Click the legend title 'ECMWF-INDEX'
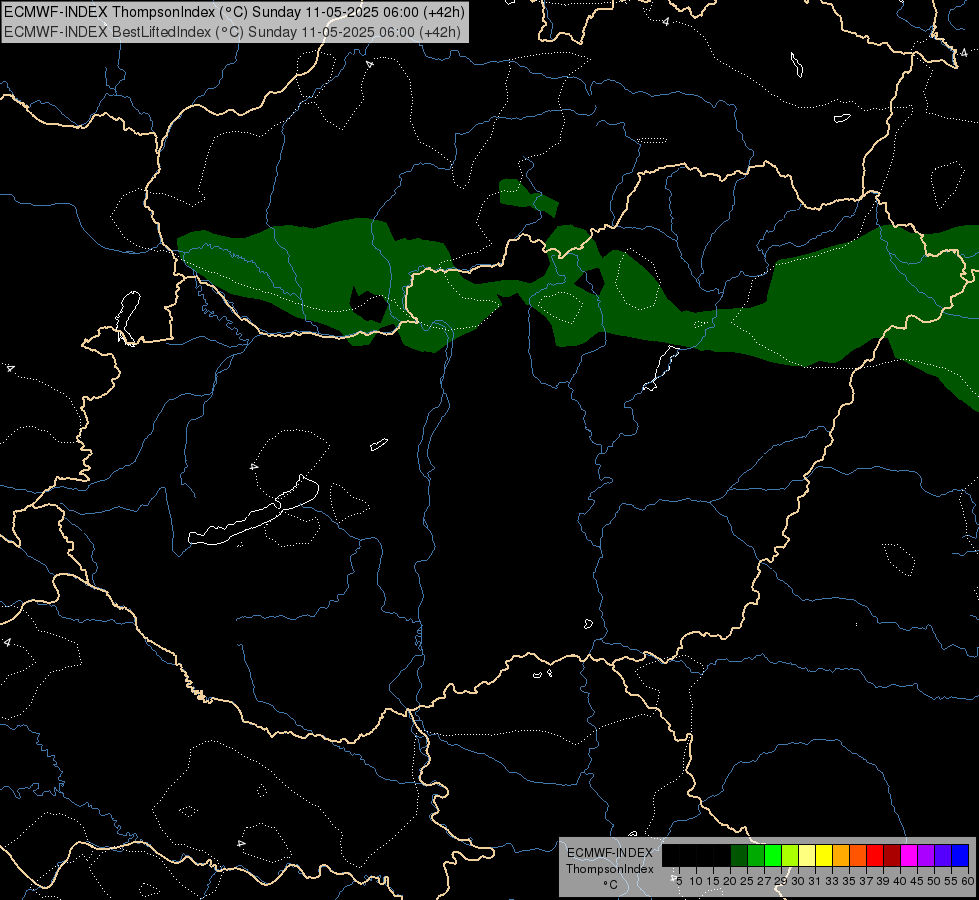The height and width of the screenshot is (900, 979). (x=610, y=853)
